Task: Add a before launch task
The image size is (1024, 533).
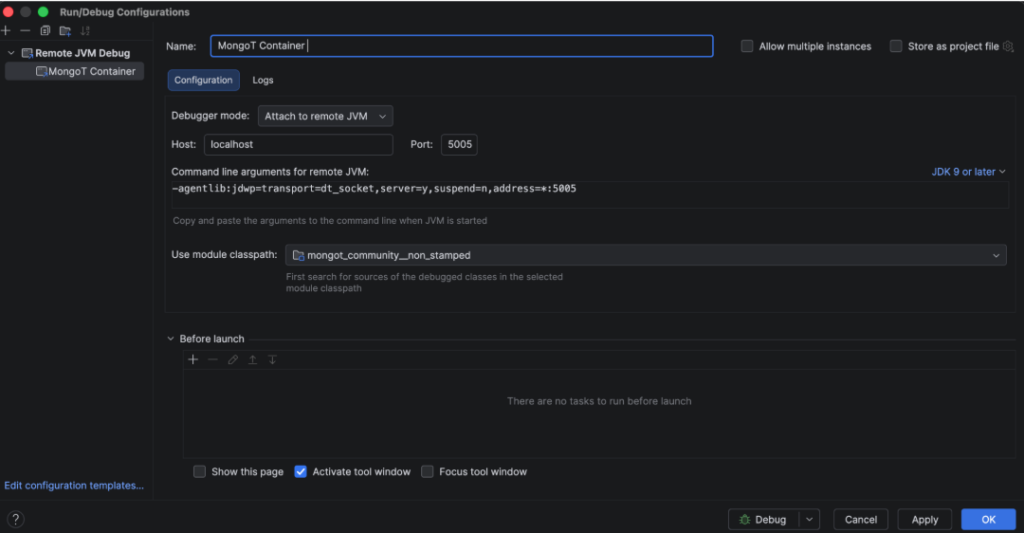Action: pos(193,359)
